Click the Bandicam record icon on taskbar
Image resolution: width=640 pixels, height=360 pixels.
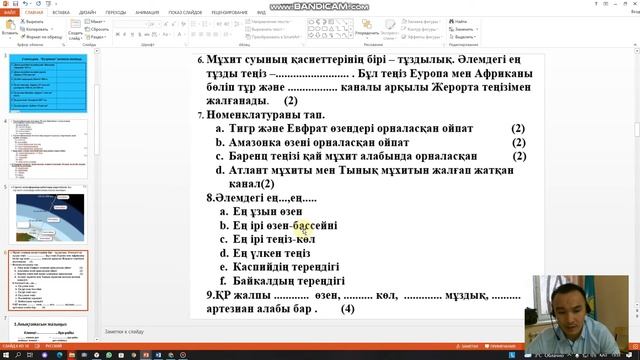tap(183, 355)
